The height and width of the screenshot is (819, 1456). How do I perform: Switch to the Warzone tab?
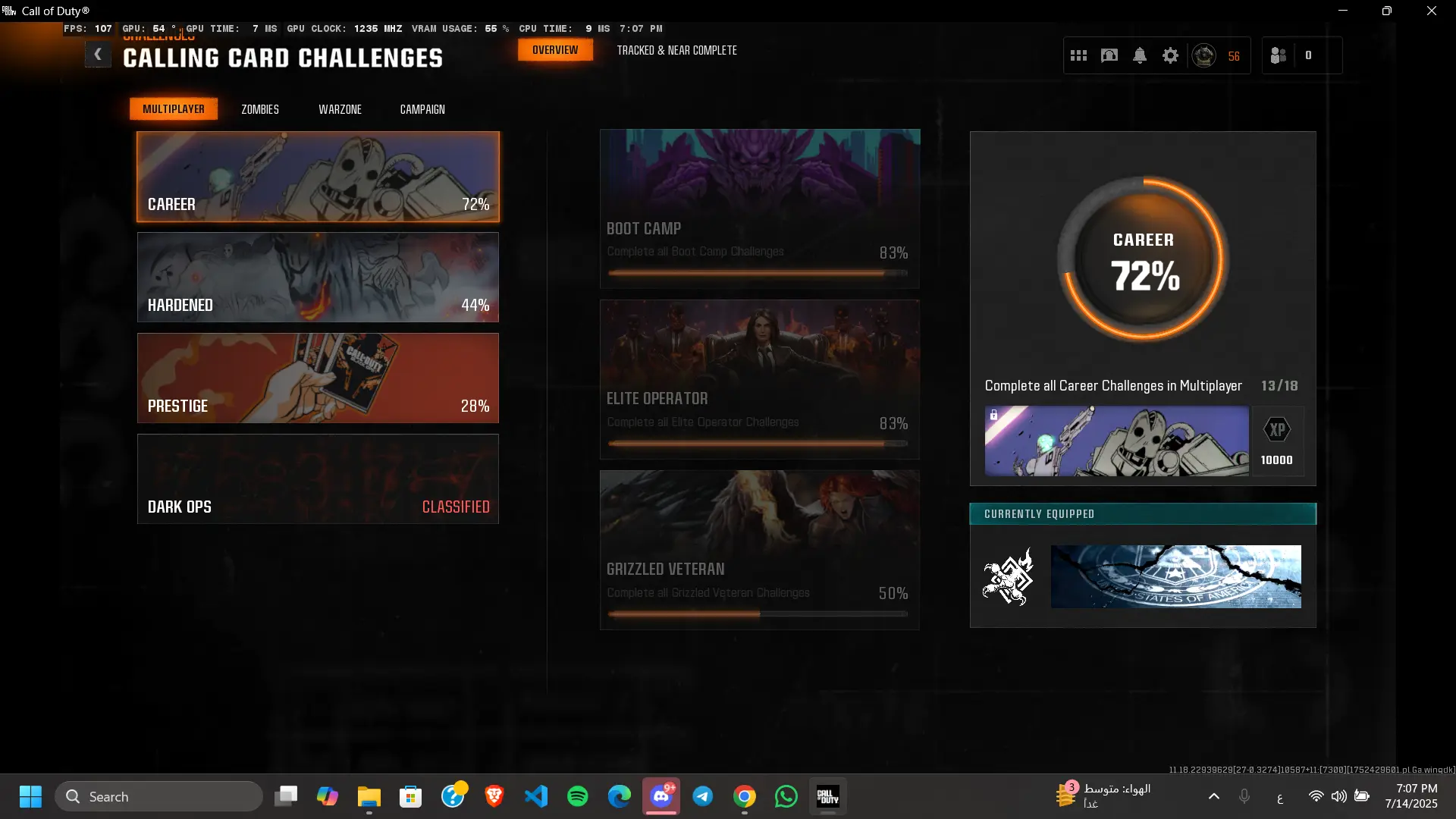coord(340,109)
